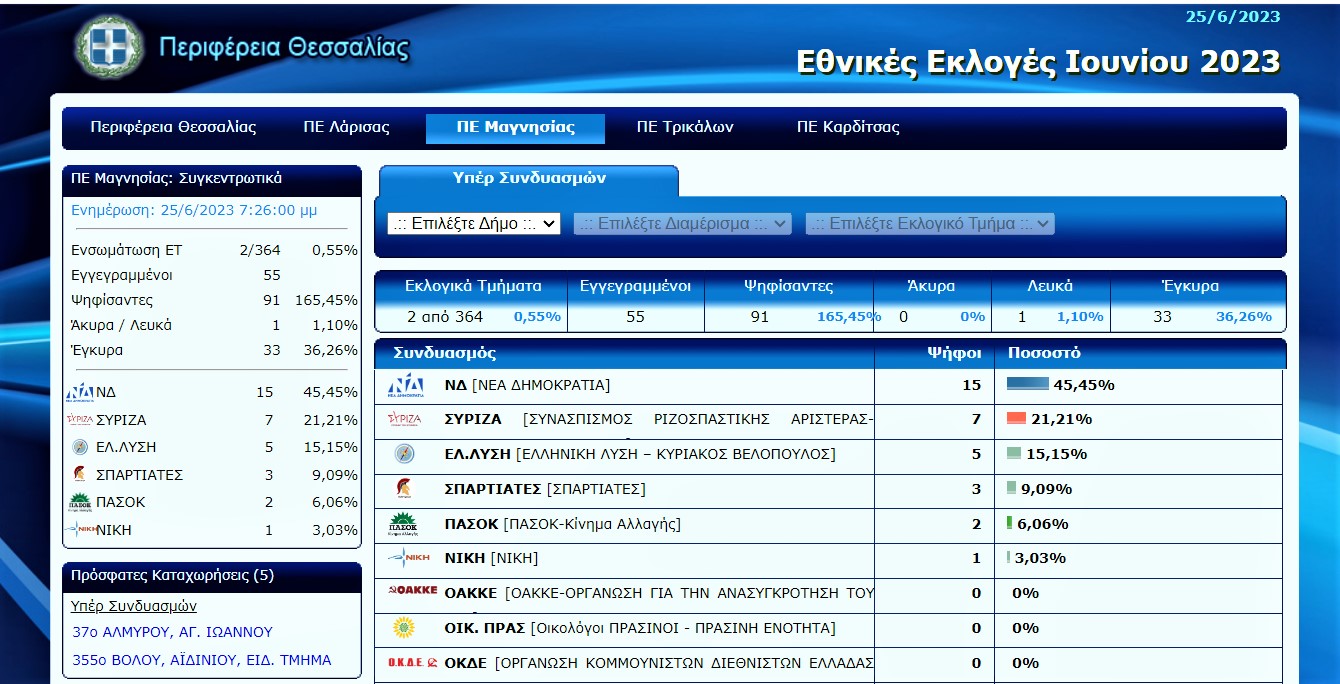Click the ΟΙΚ. ΠΡΑΣ sunflower icon
This screenshot has width=1340, height=684.
click(404, 628)
